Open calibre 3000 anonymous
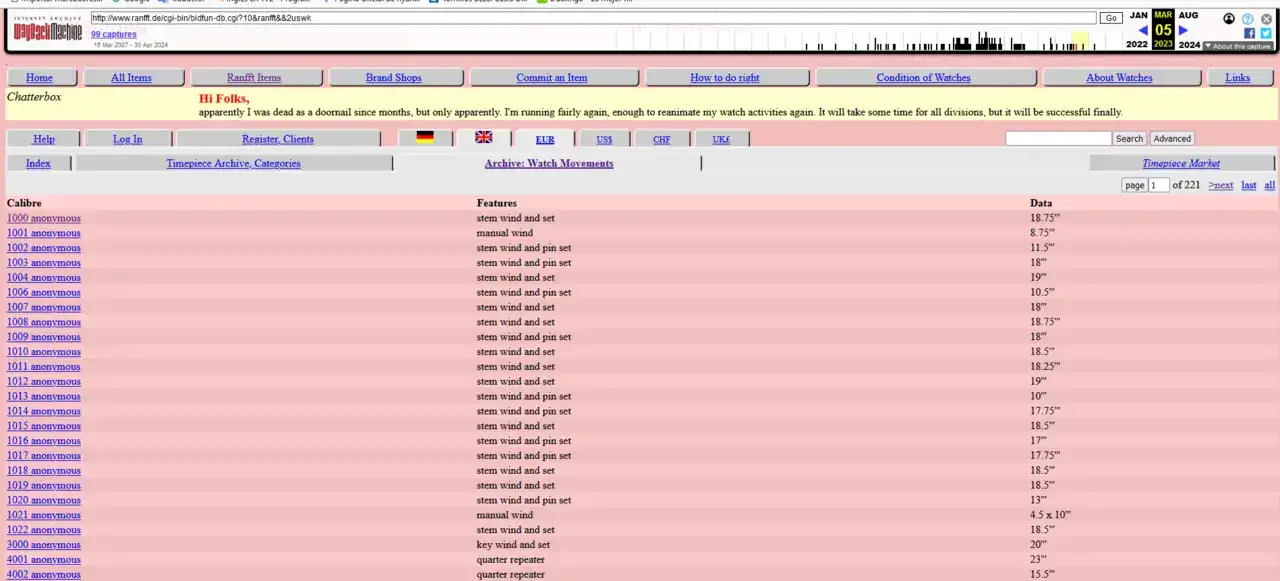The height and width of the screenshot is (581, 1280). point(44,545)
